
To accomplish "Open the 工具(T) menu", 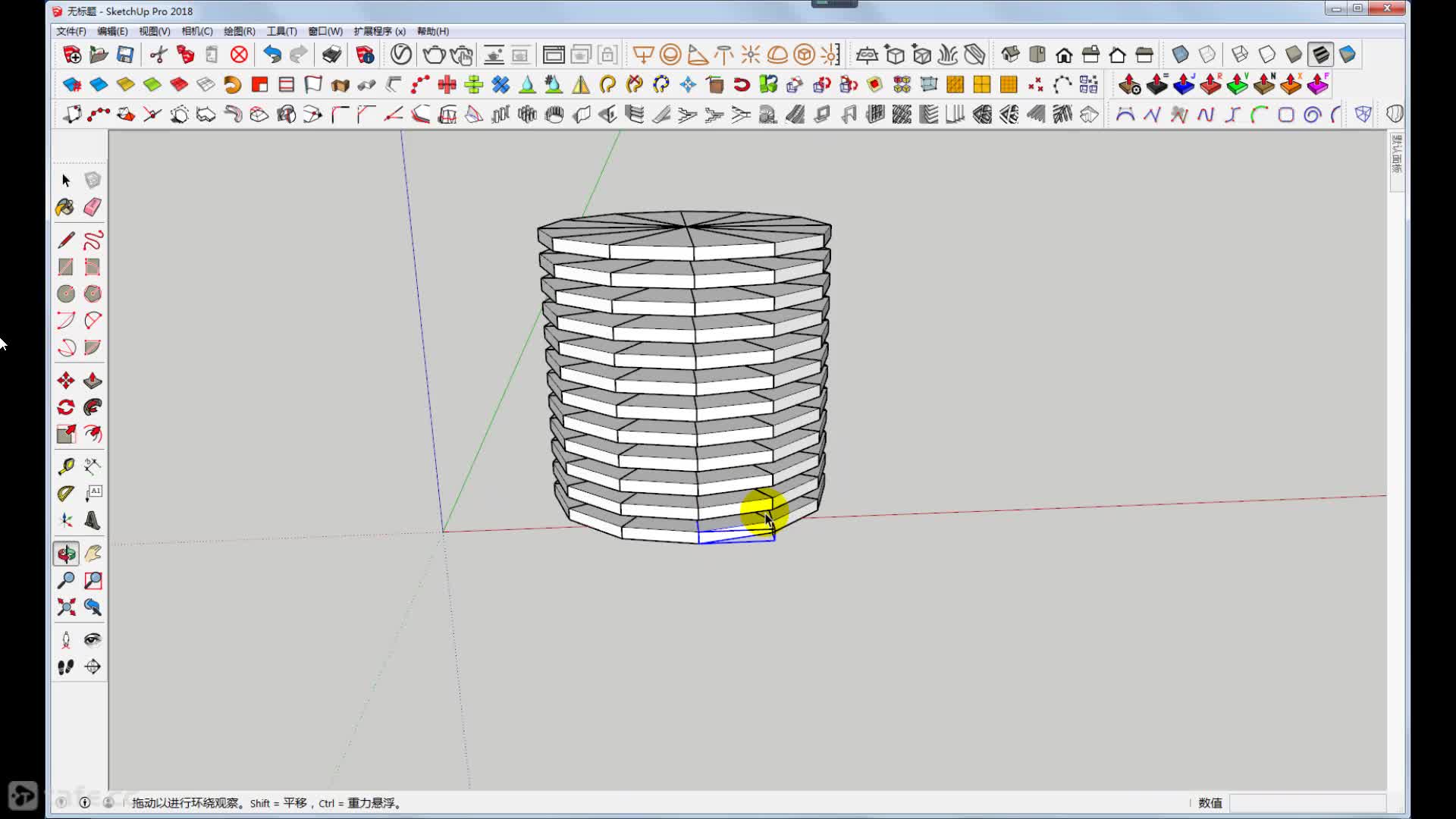I will [281, 31].
